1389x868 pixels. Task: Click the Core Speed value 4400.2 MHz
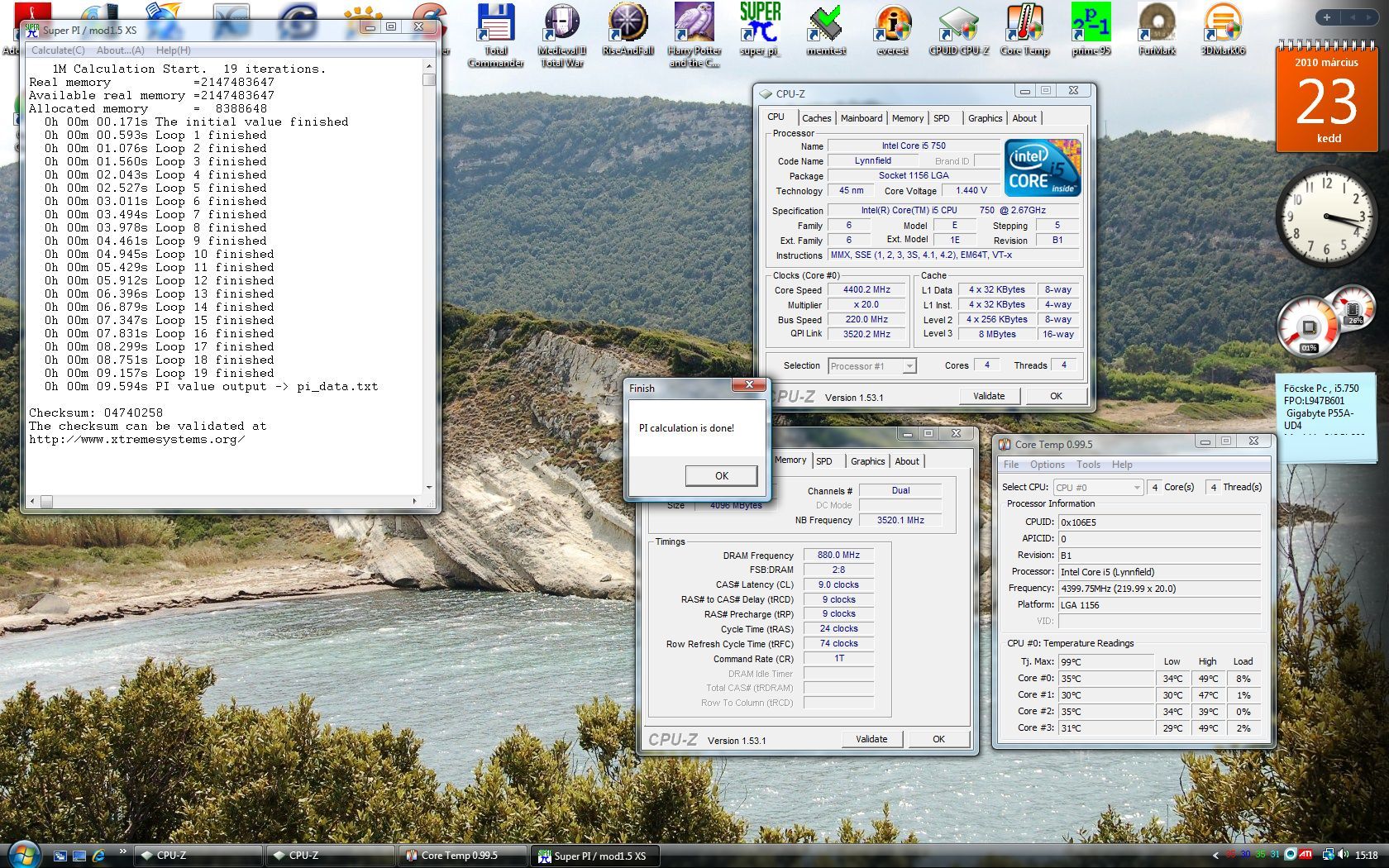(866, 290)
